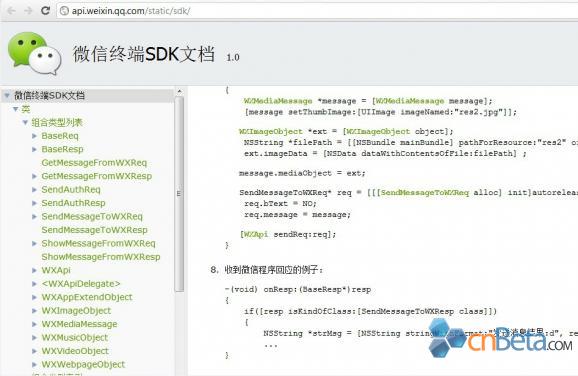Collapse the 组合类型列表 node
This screenshot has width=578, height=376.
(25, 122)
